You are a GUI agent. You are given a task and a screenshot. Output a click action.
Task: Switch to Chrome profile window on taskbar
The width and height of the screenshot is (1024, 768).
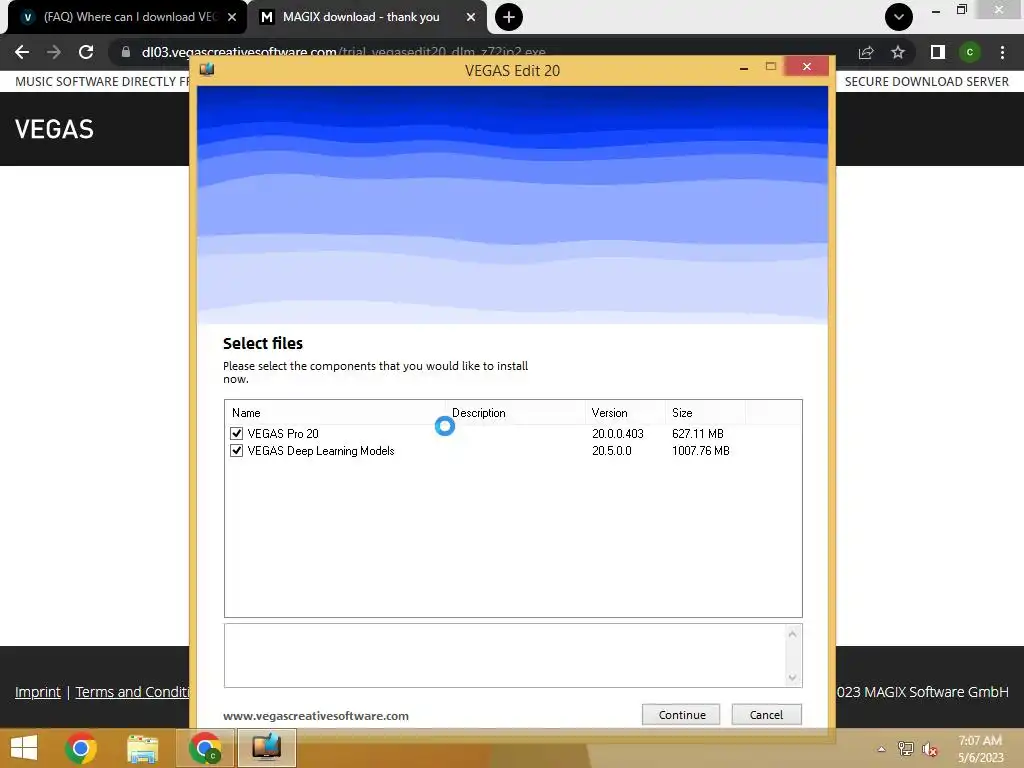pyautogui.click(x=204, y=748)
